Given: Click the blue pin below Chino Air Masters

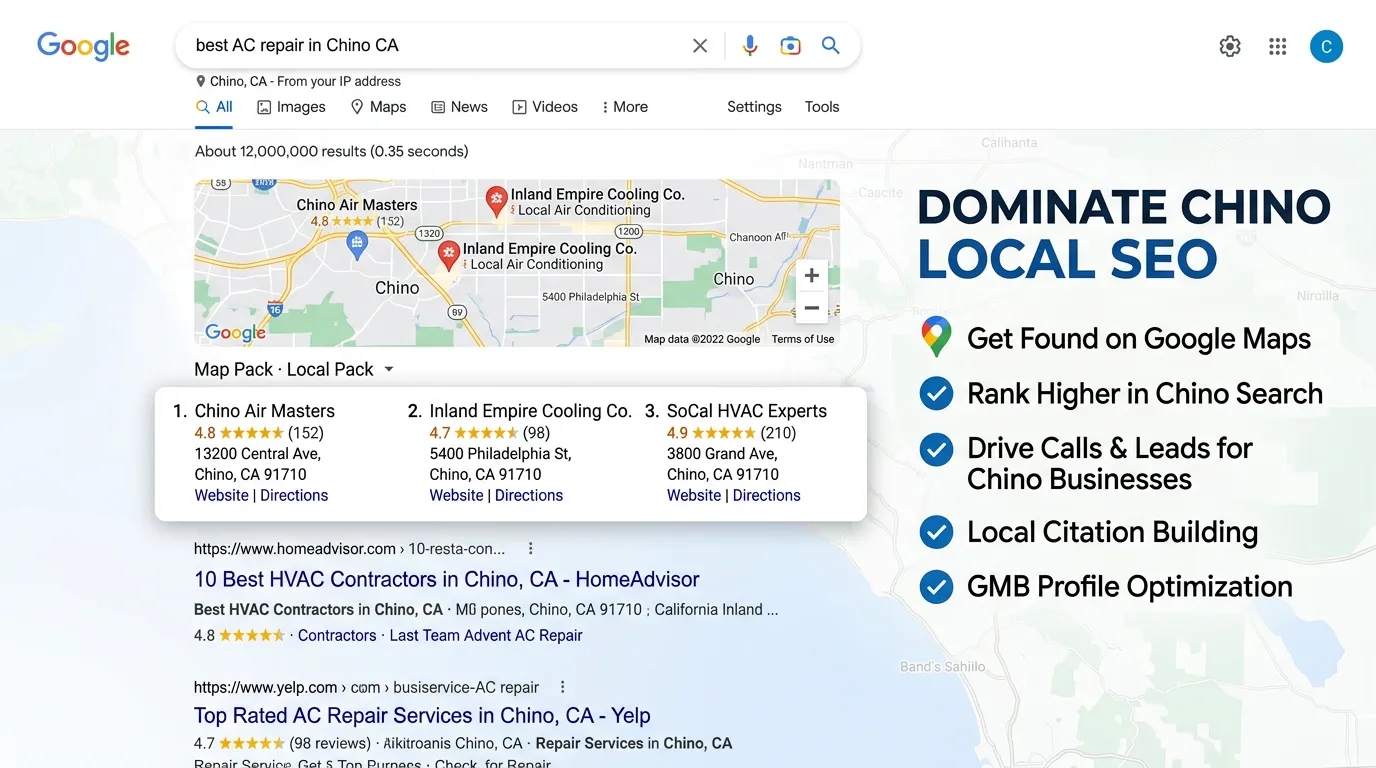Looking at the screenshot, I should [x=357, y=243].
